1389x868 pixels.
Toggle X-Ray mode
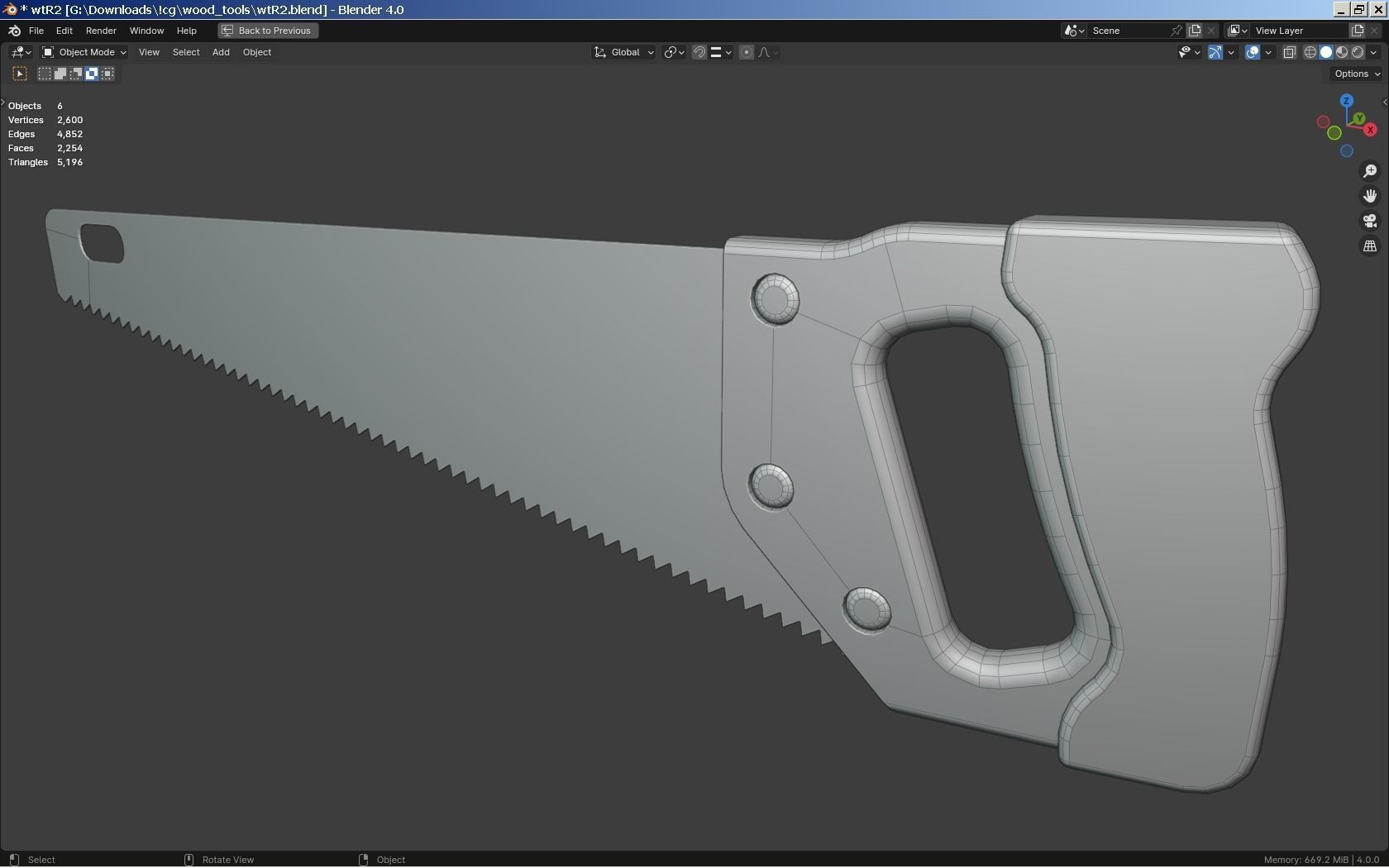pyautogui.click(x=1289, y=52)
